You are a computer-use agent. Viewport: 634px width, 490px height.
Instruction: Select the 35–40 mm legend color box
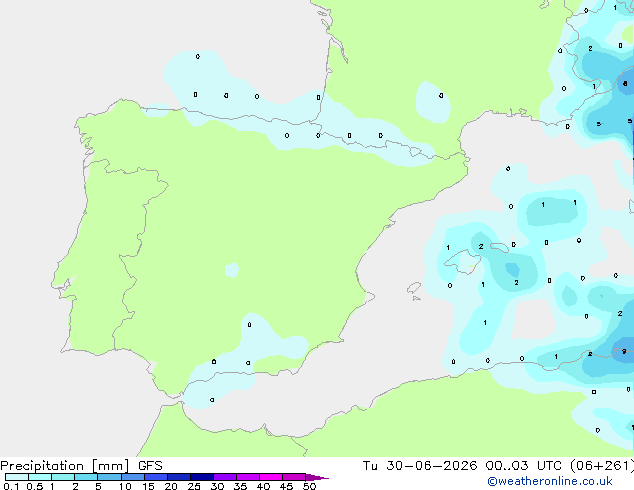coord(248,477)
